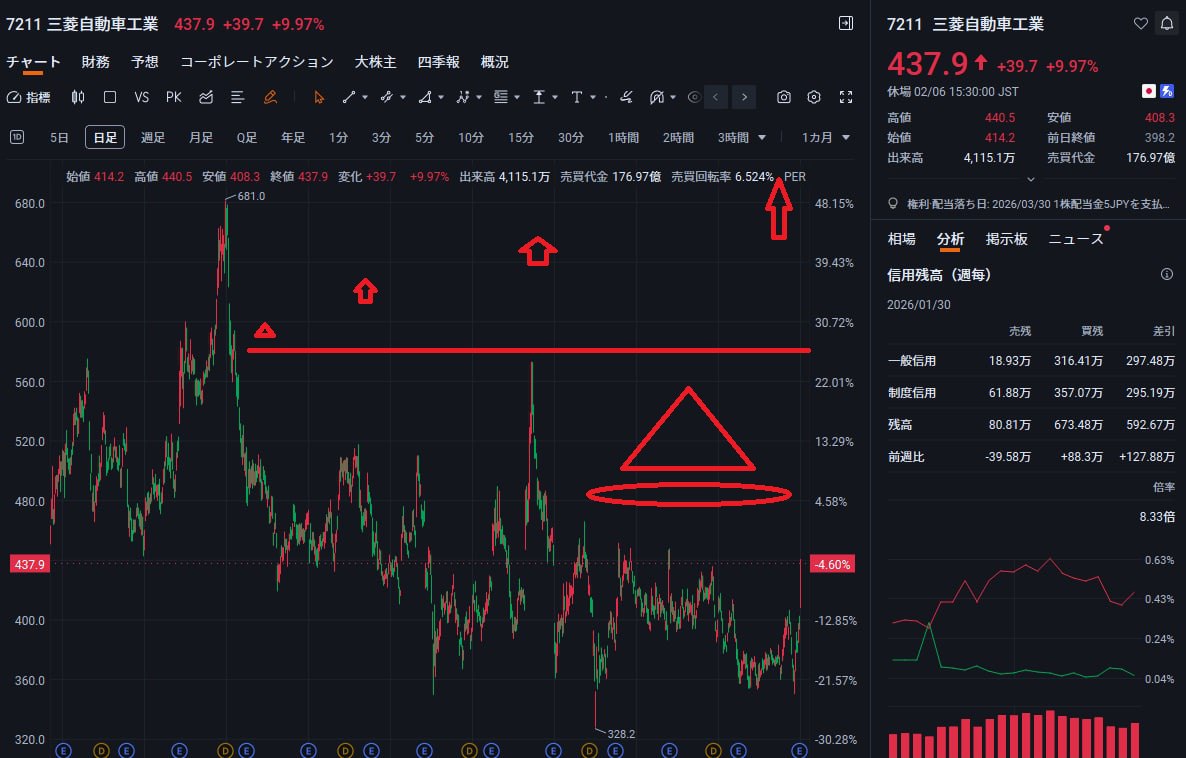Expand quote details chevron below 出来高

coord(1030,180)
